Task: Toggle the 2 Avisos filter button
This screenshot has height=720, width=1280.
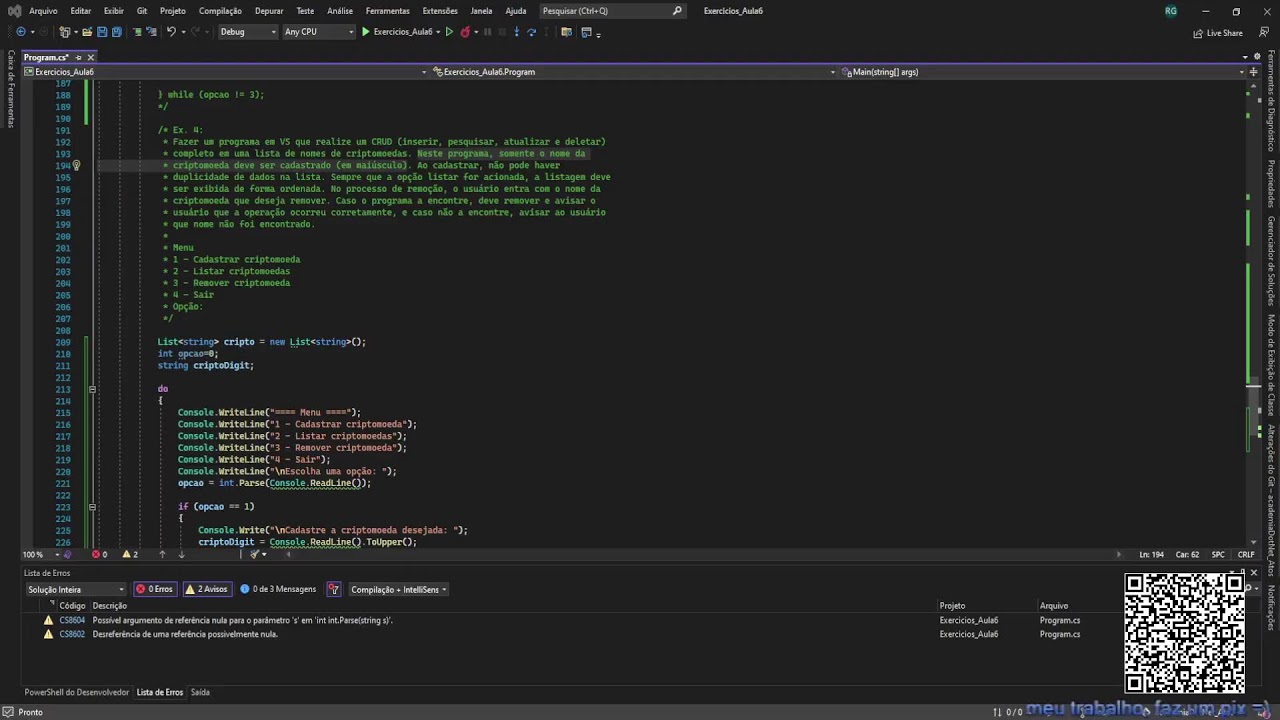Action: (207, 589)
